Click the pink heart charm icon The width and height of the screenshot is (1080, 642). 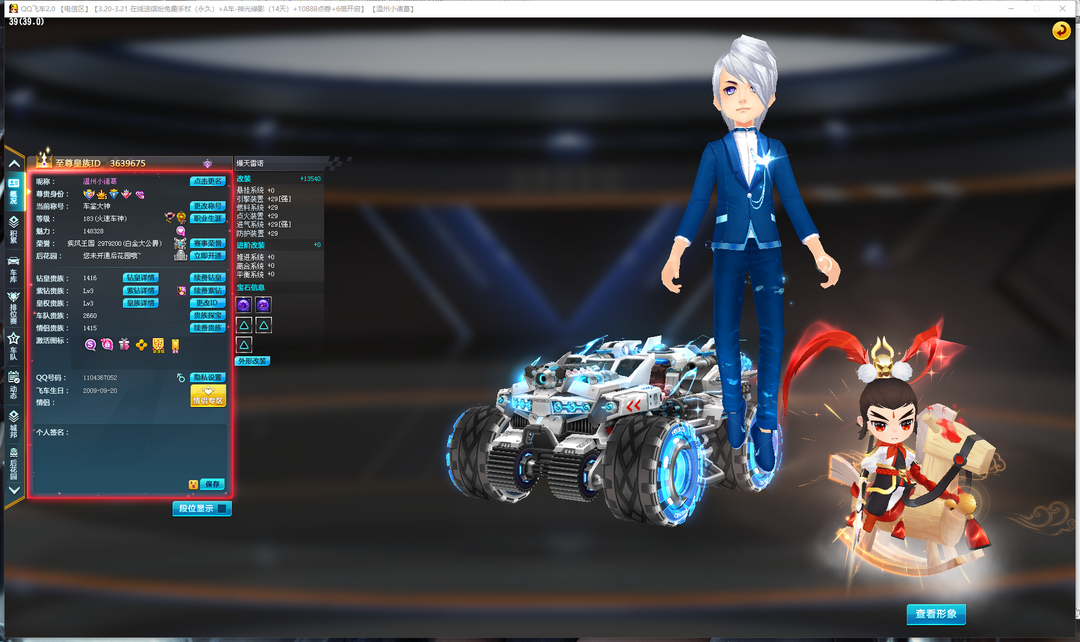coord(180,231)
